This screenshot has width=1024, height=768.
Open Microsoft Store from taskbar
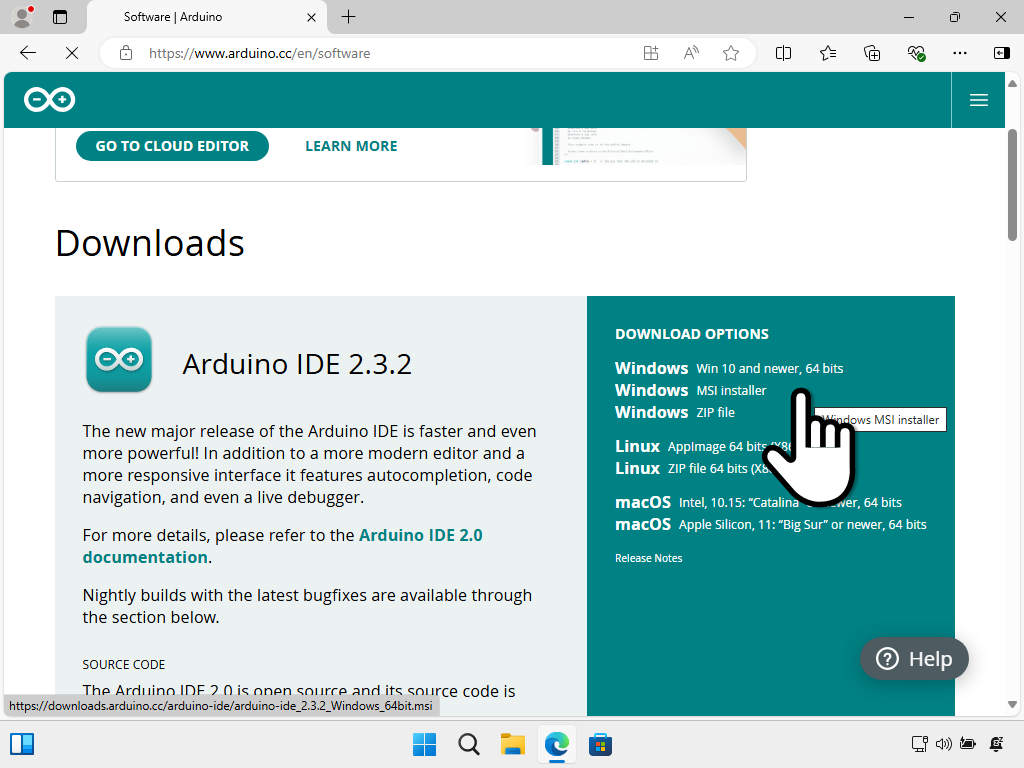point(600,744)
